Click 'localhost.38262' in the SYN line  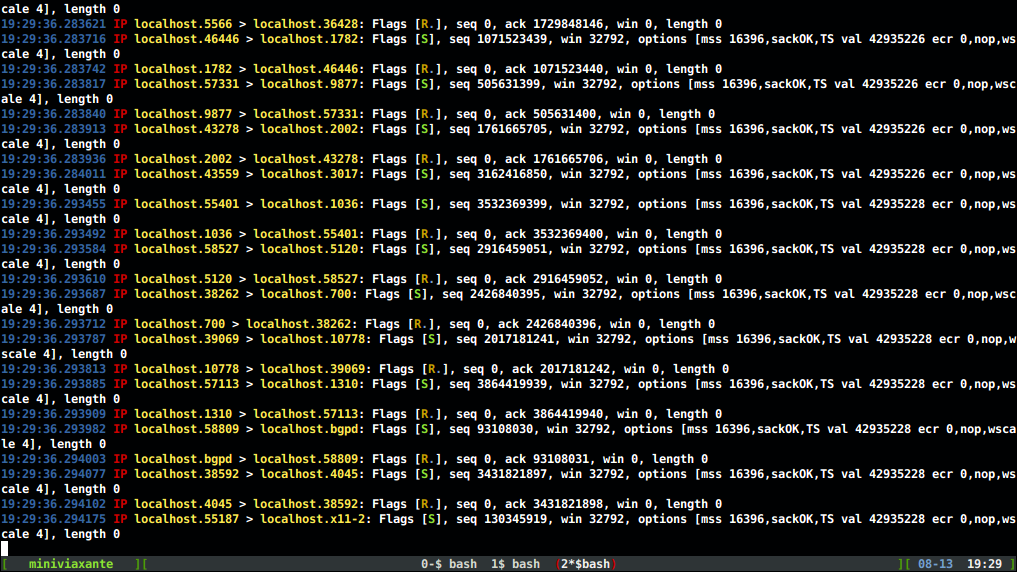[x=187, y=294]
